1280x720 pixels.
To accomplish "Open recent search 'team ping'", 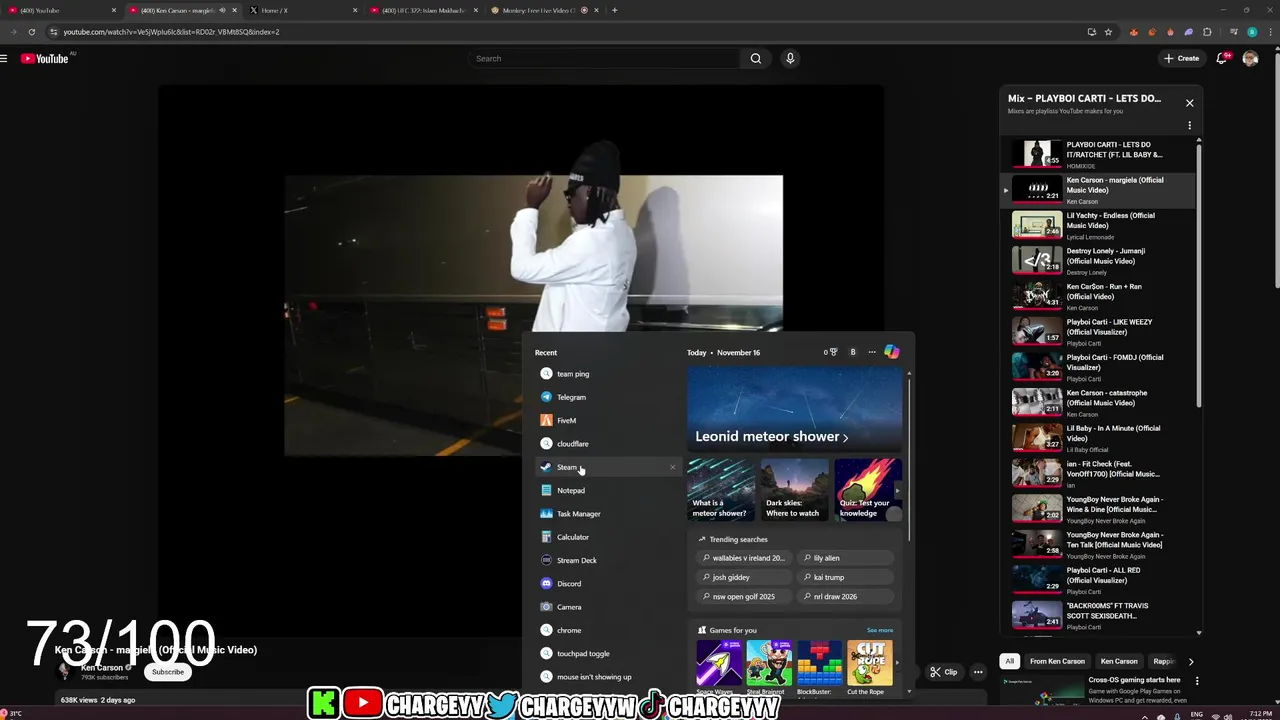I will 606,374.
